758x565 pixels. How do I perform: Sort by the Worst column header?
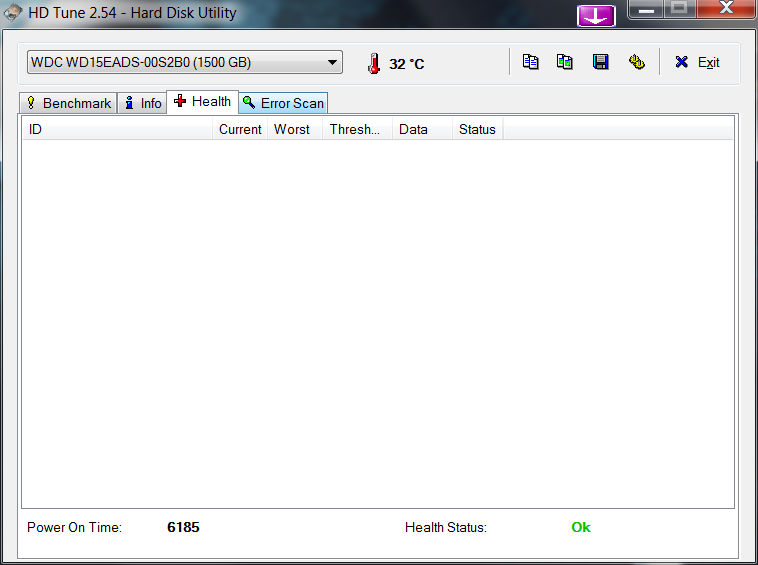tap(295, 129)
